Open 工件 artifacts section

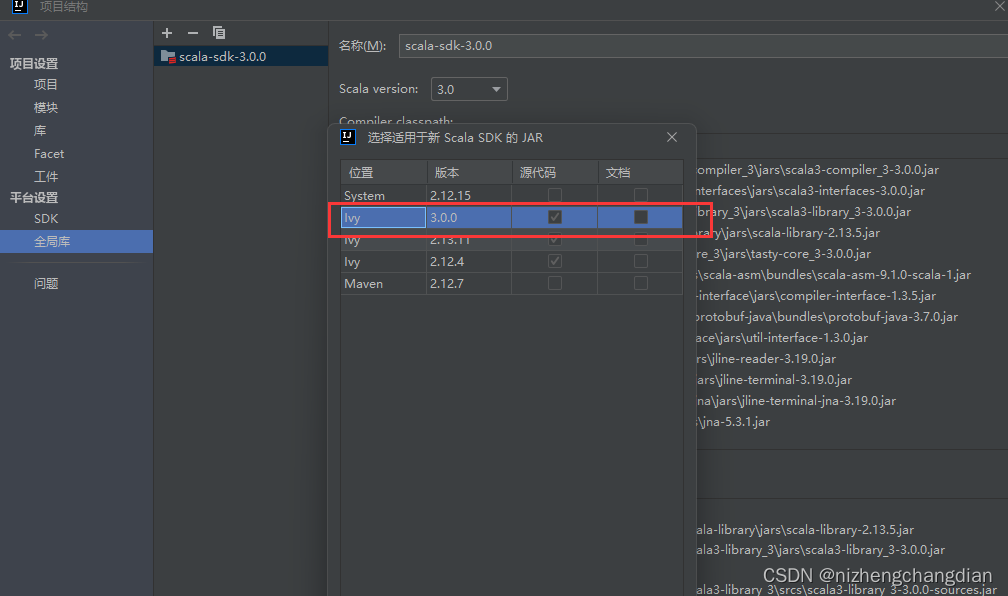tap(46, 176)
